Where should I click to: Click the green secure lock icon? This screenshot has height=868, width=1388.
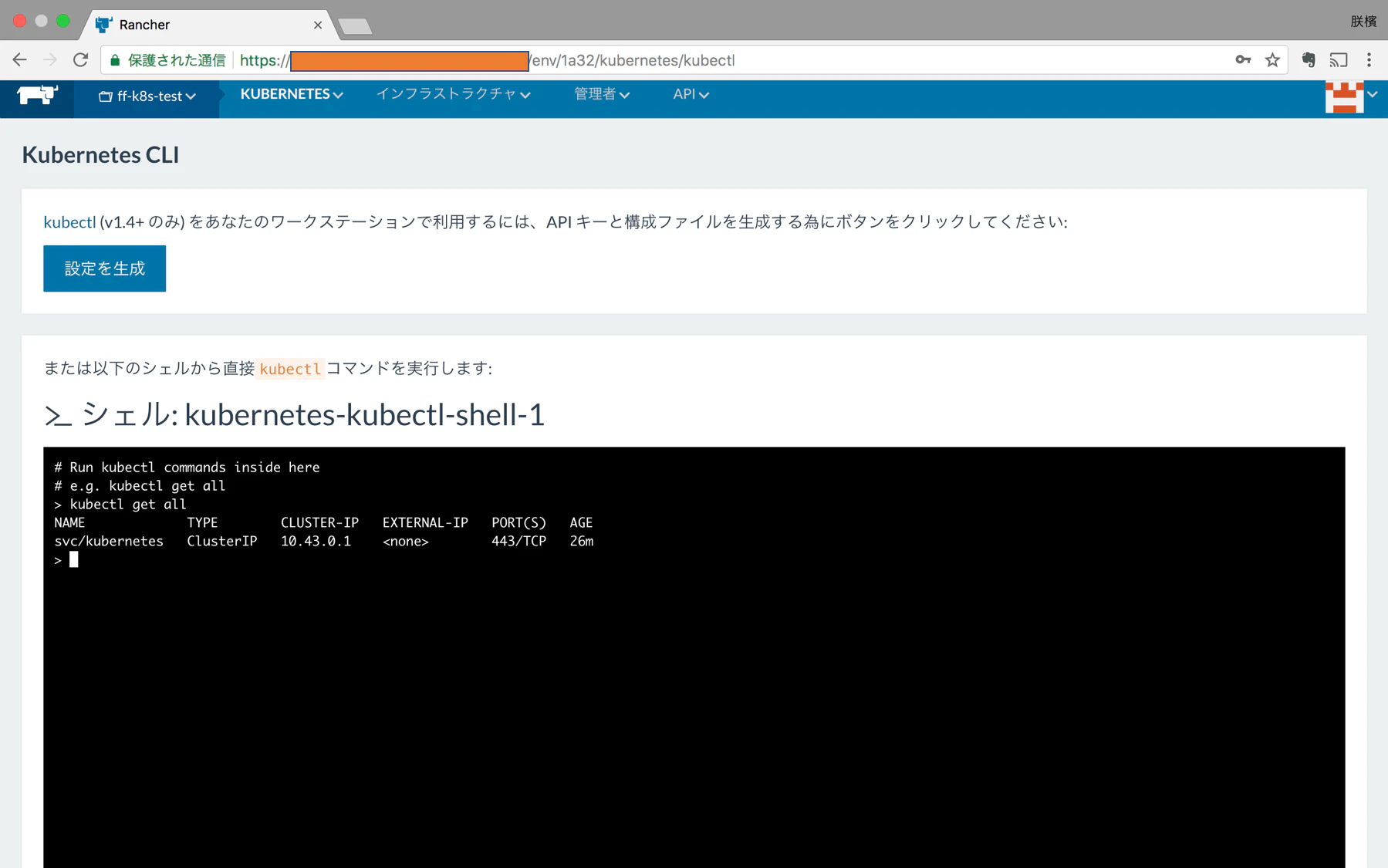[x=115, y=60]
